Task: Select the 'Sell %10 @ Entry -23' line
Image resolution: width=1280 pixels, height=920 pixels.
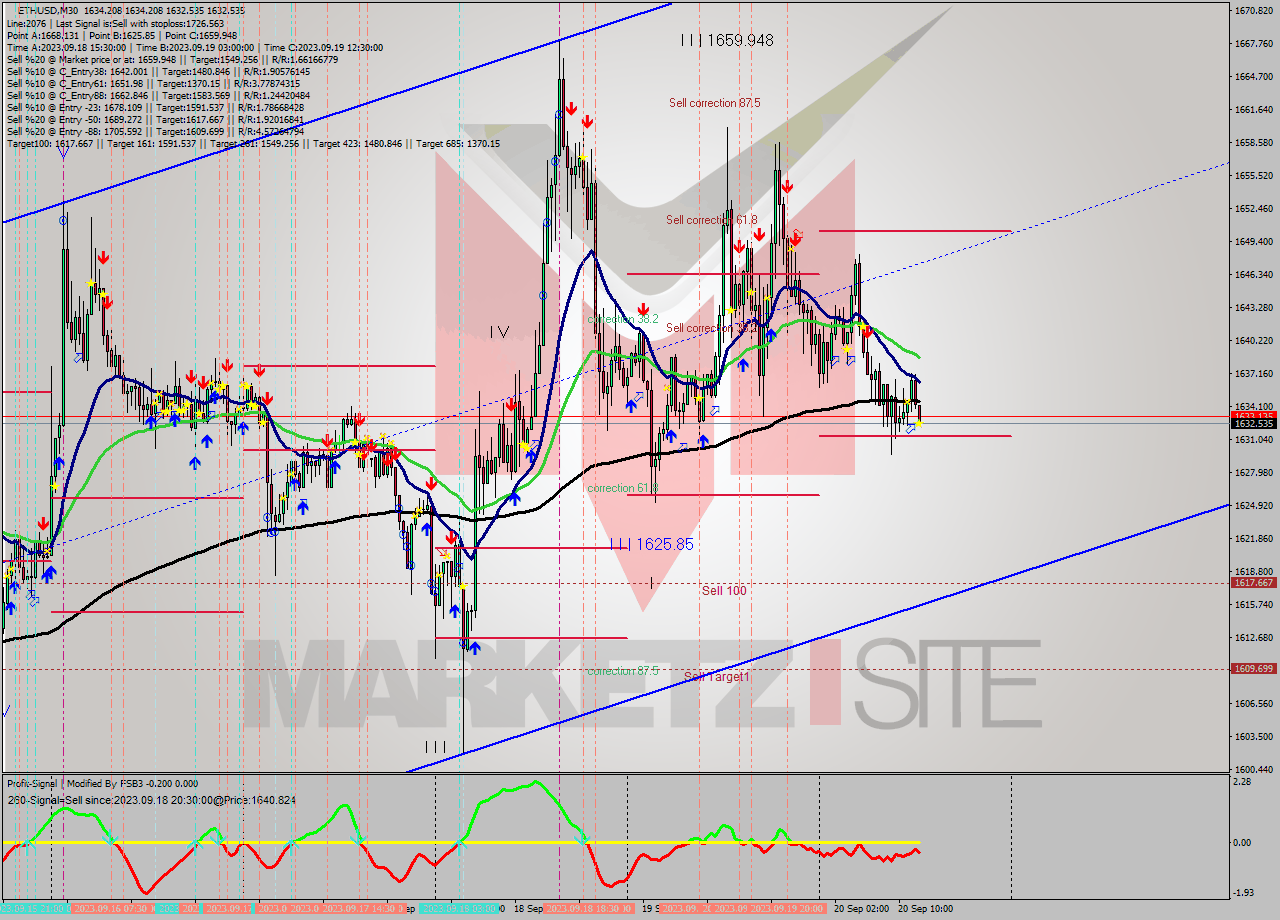Action: (x=155, y=108)
